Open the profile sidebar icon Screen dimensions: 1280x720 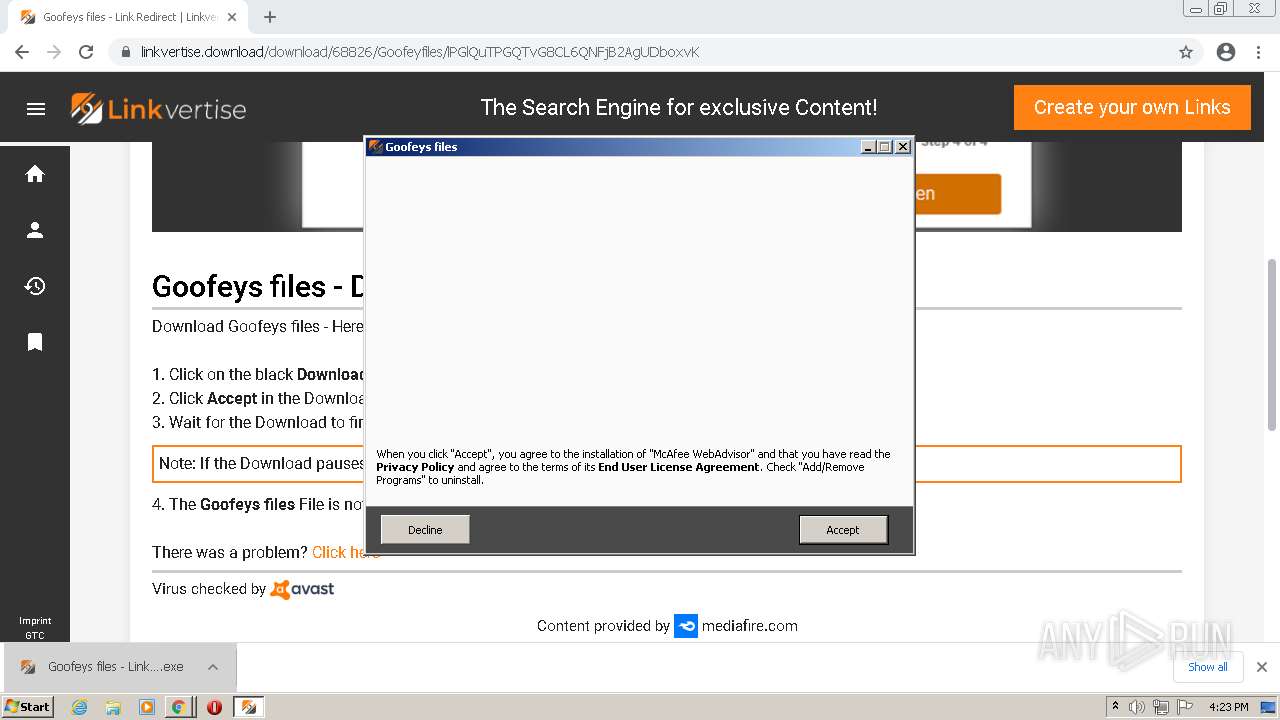35,230
